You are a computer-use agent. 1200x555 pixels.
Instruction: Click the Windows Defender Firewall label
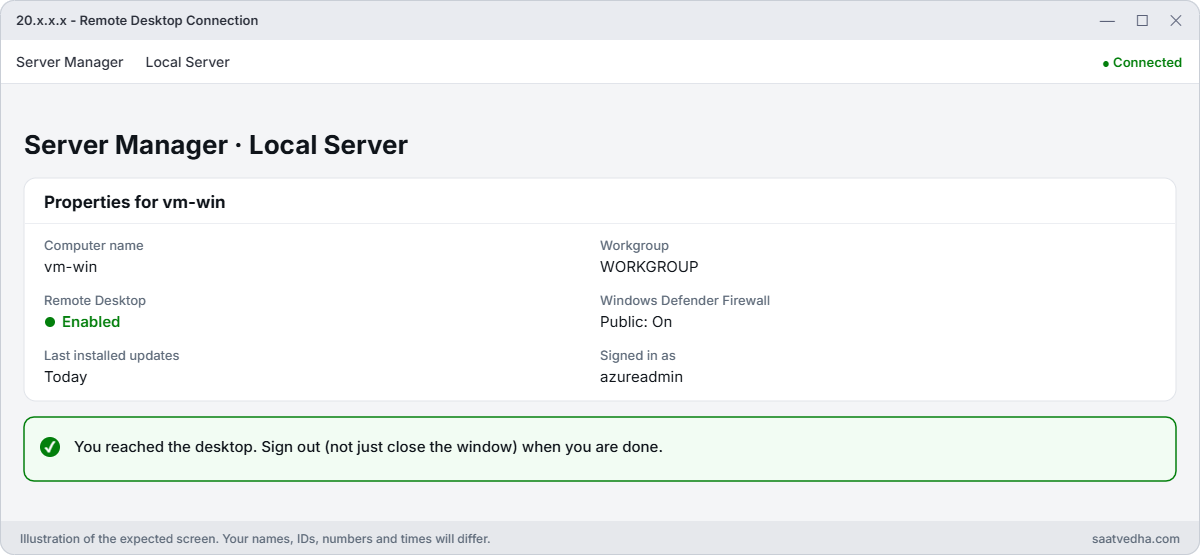[x=685, y=300]
